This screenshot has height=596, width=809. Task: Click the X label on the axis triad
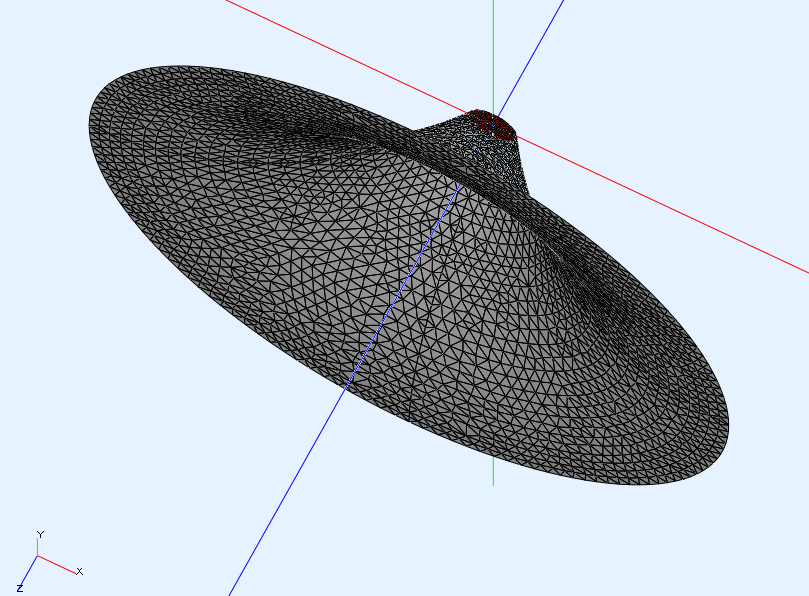79,571
